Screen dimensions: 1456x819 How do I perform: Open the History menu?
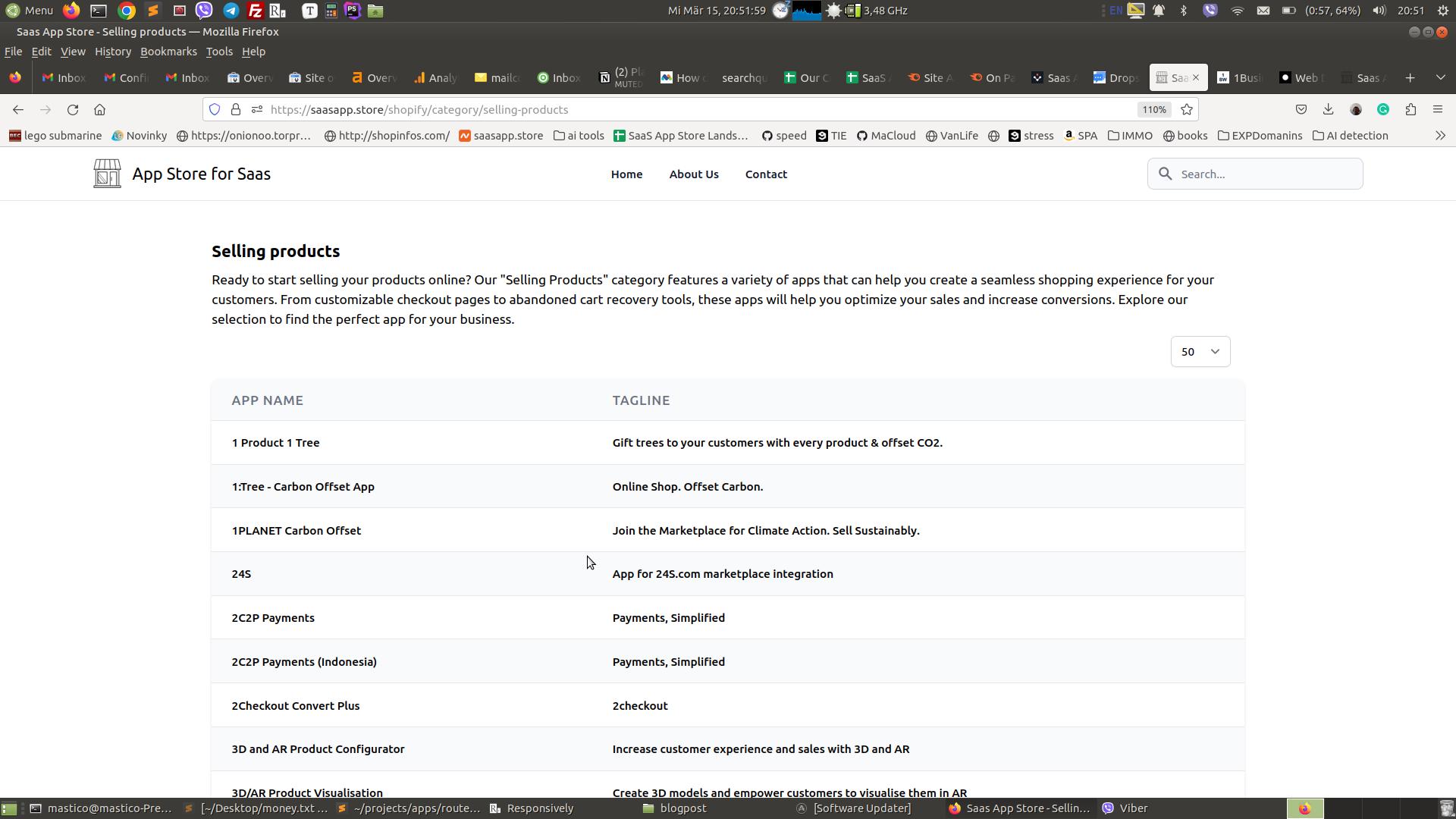(113, 52)
